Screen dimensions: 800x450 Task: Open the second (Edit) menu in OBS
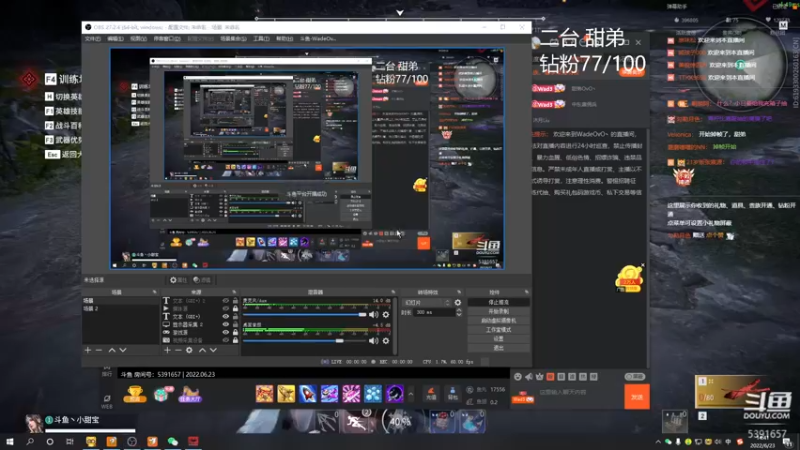115,39
